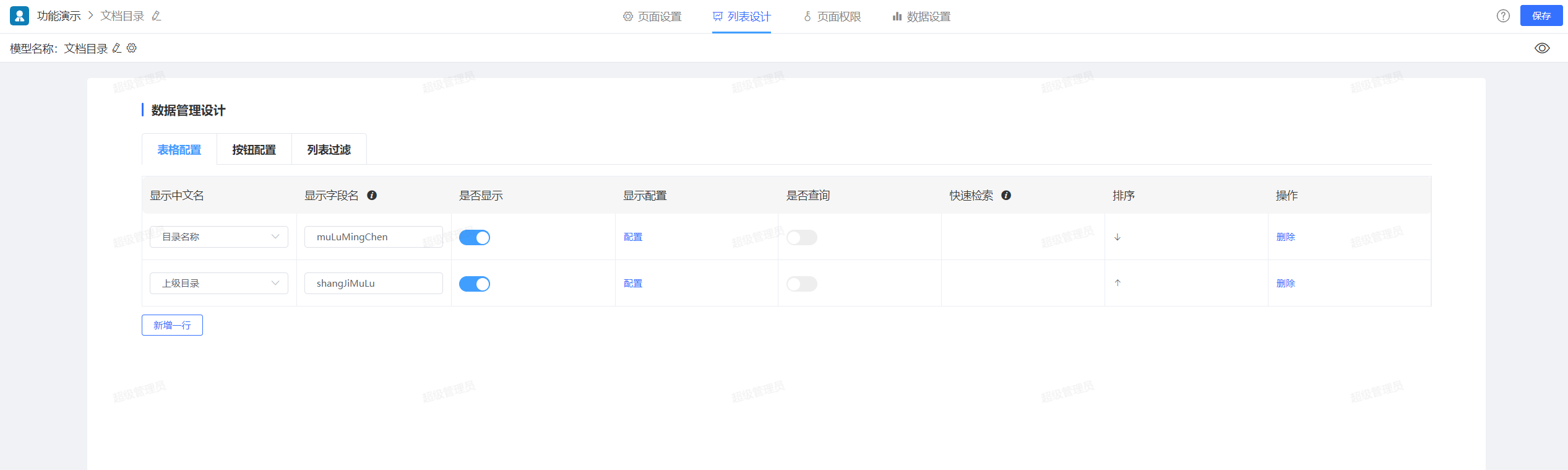Click the muLuMingChen field name input
Viewport: 1568px width, 470px height.
[374, 237]
